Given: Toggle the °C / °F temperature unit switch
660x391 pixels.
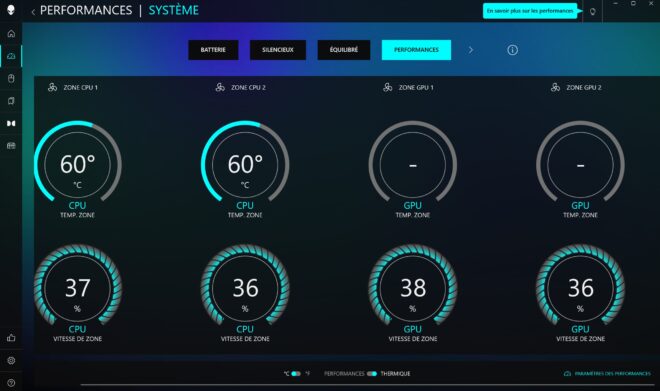Looking at the screenshot, I should pos(296,373).
